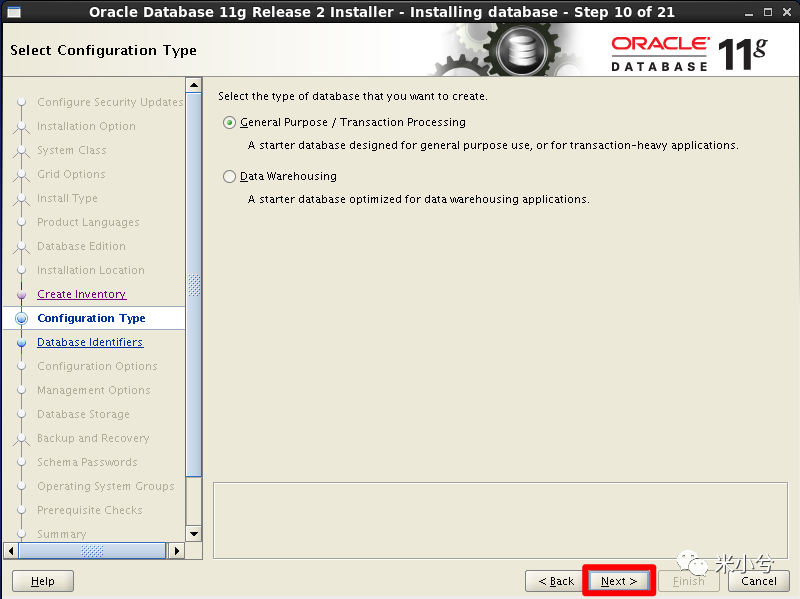Click the Cancel button
The height and width of the screenshot is (599, 800).
tap(759, 581)
